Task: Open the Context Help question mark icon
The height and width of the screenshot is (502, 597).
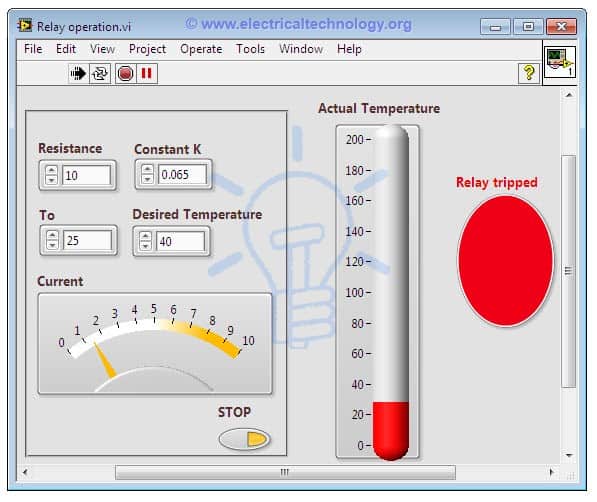Action: point(529,73)
